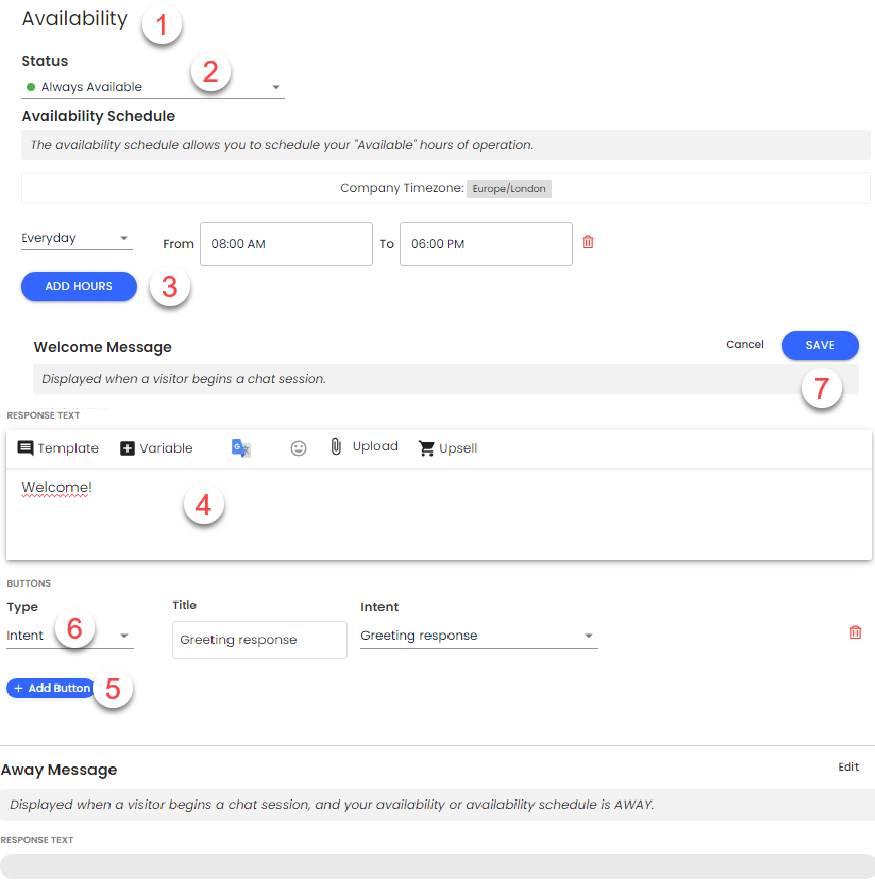Click the Upsell shopping cart icon
The height and width of the screenshot is (891, 875).
[428, 448]
